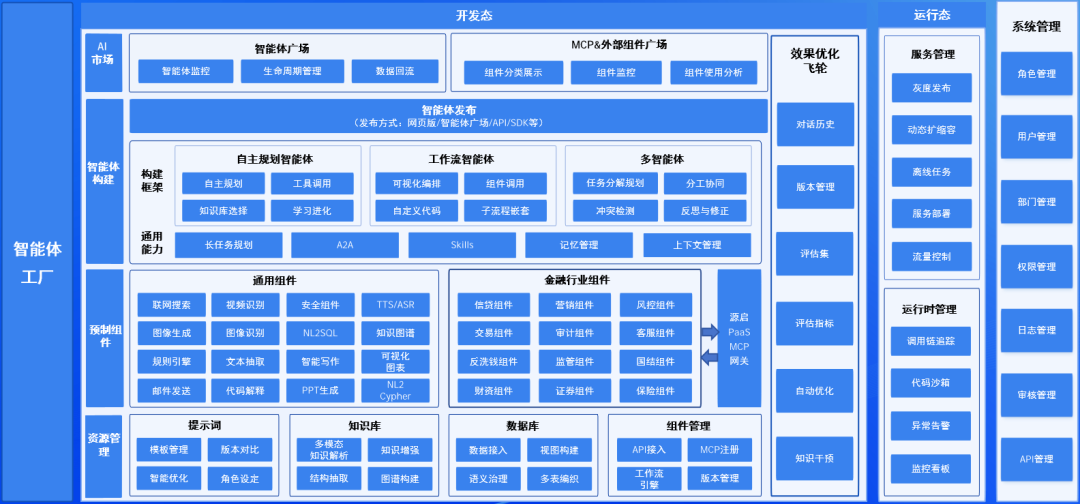Viewport: 1080px width, 504px height.
Task: Click the 监控看板 box
Action: [x=931, y=468]
